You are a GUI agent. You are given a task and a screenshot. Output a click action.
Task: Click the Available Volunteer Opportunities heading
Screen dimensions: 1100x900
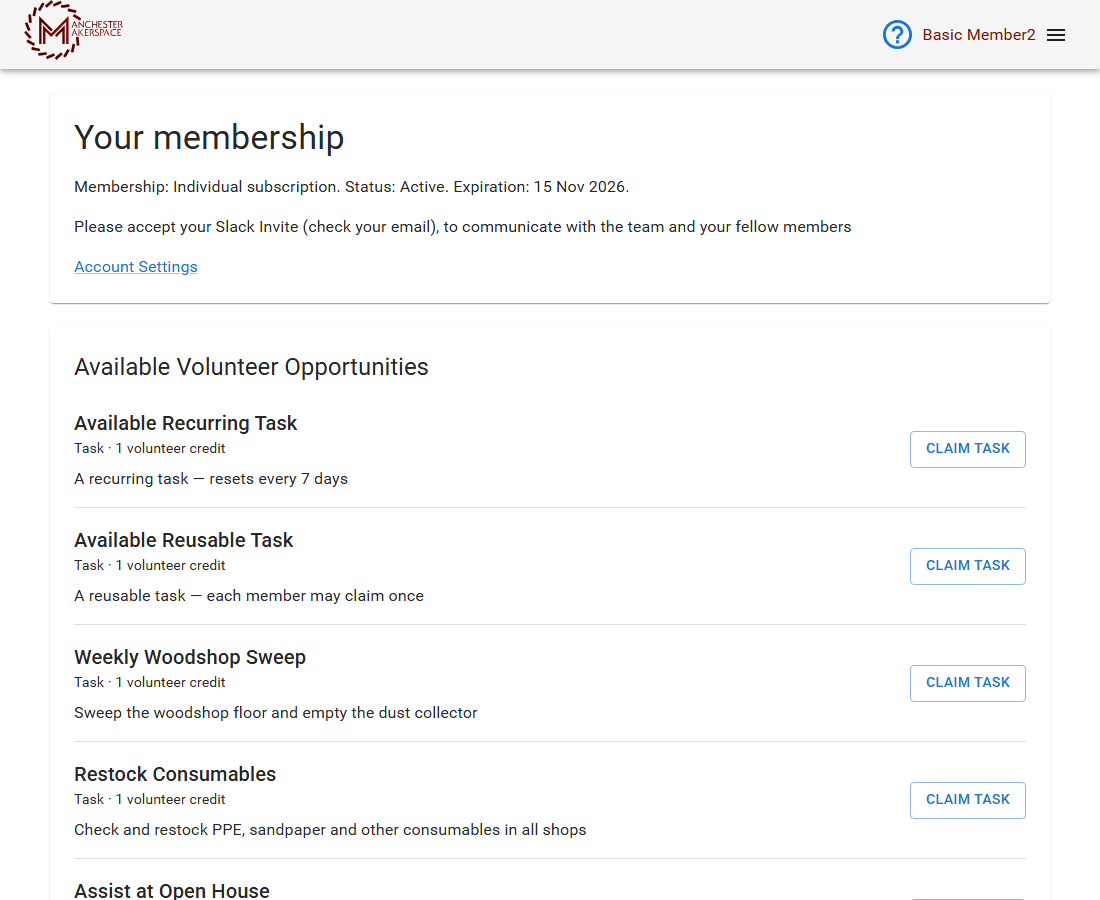coord(251,367)
